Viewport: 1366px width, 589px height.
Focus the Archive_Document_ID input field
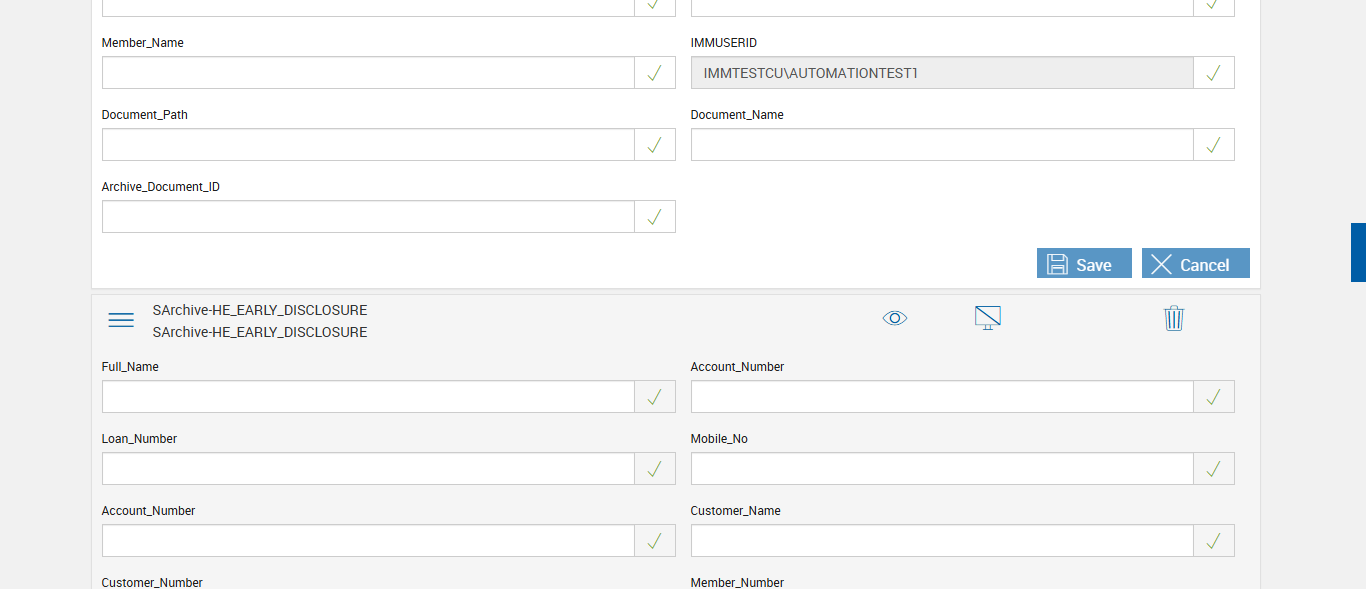click(368, 217)
